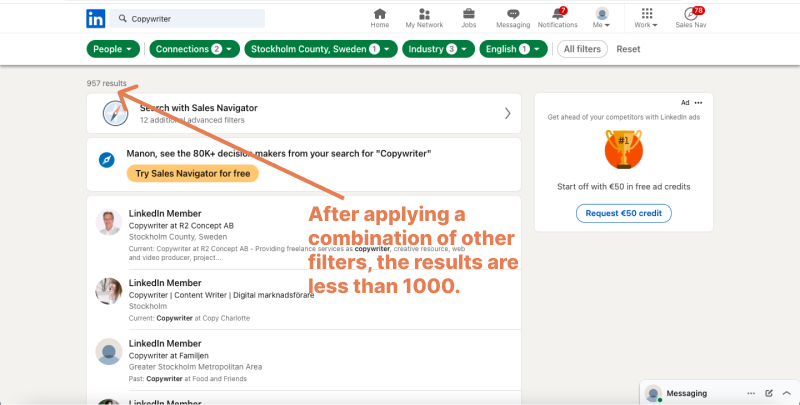Open LinkedIn Member Content Writer result

pyautogui.click(x=165, y=283)
